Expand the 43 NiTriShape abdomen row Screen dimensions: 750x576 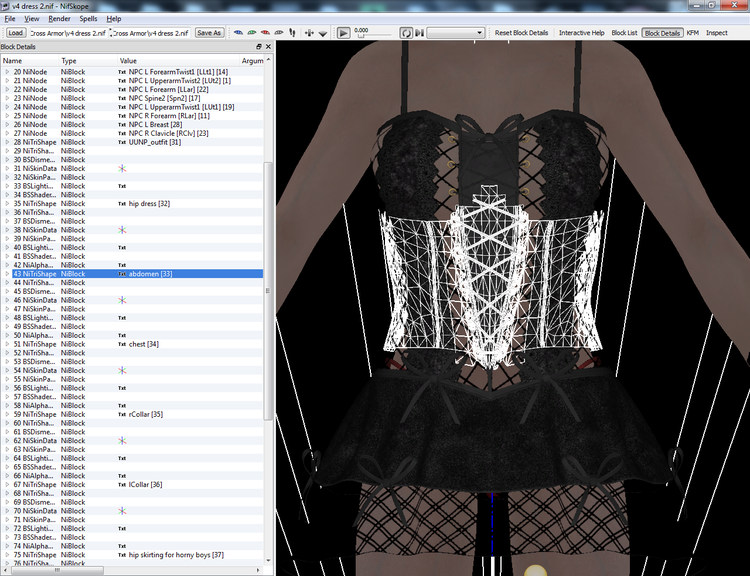tap(7, 274)
